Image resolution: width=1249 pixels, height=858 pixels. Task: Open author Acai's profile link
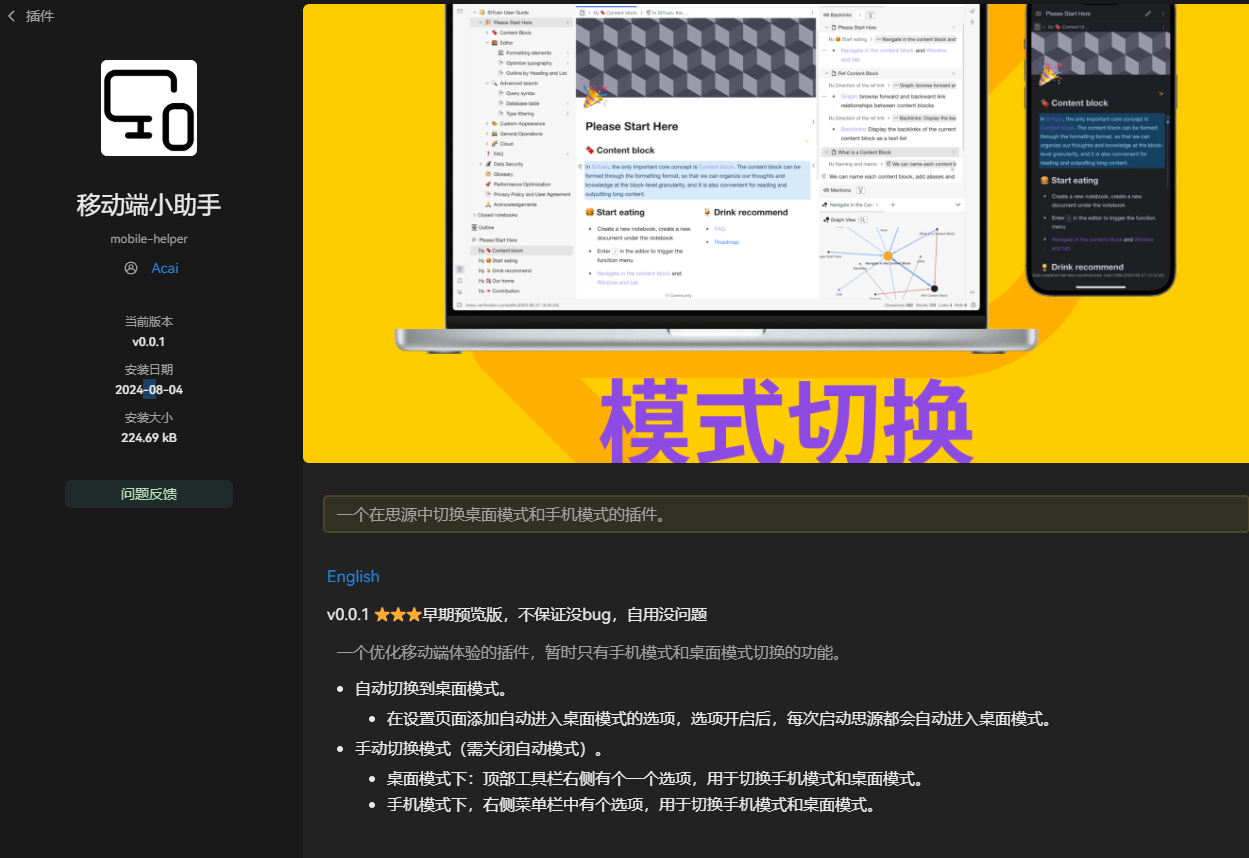(x=165, y=268)
